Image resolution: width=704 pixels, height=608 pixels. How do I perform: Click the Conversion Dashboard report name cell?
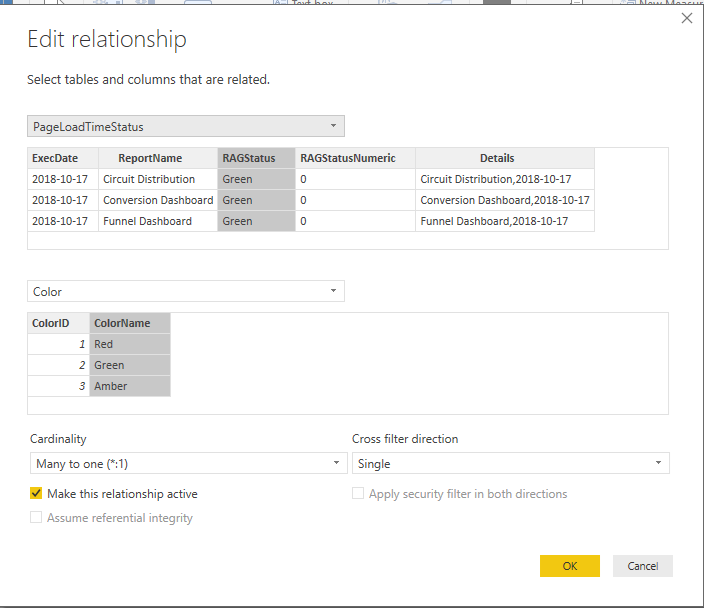pyautogui.click(x=158, y=200)
